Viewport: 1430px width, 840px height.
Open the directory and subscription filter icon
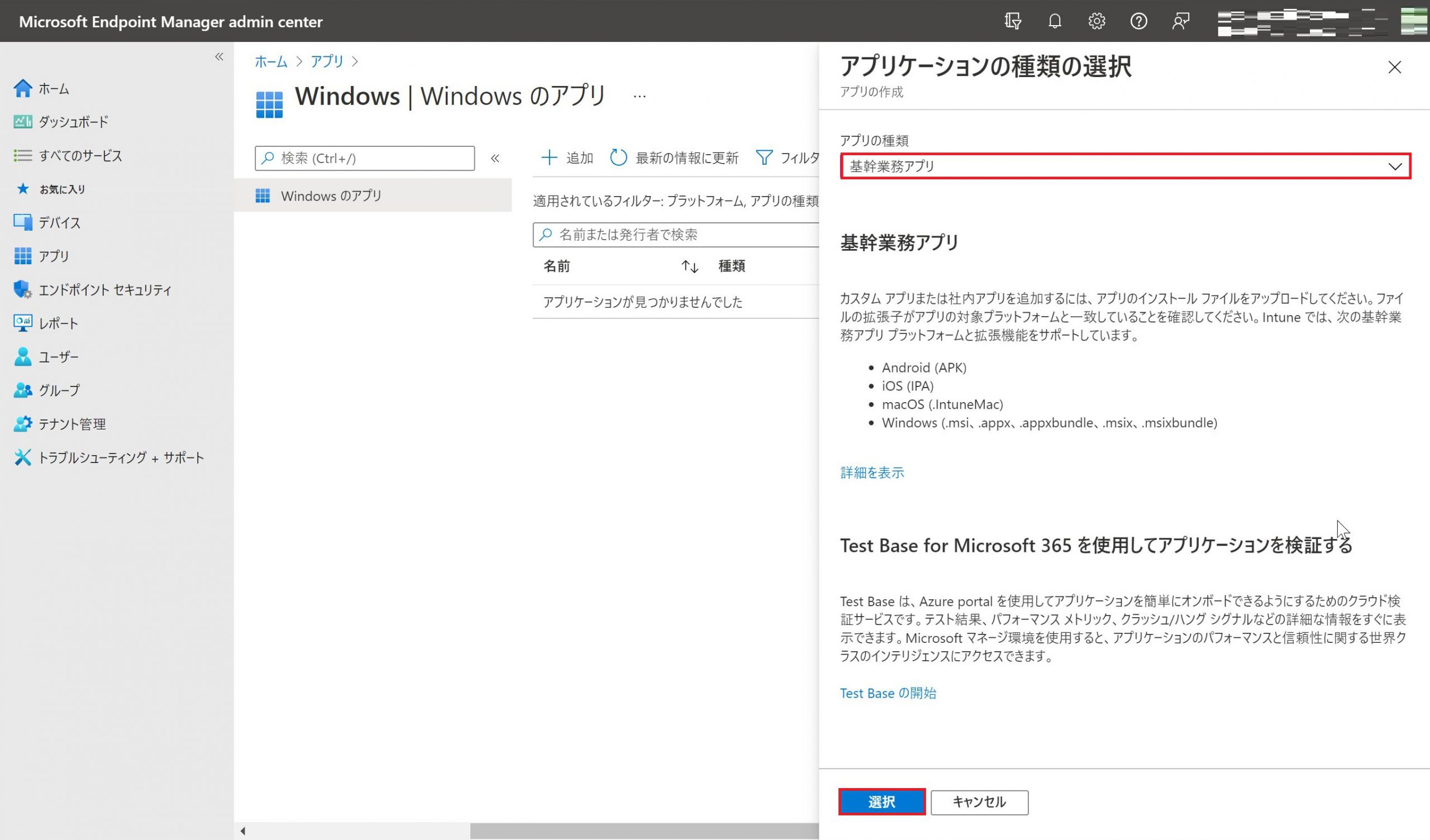point(1013,22)
